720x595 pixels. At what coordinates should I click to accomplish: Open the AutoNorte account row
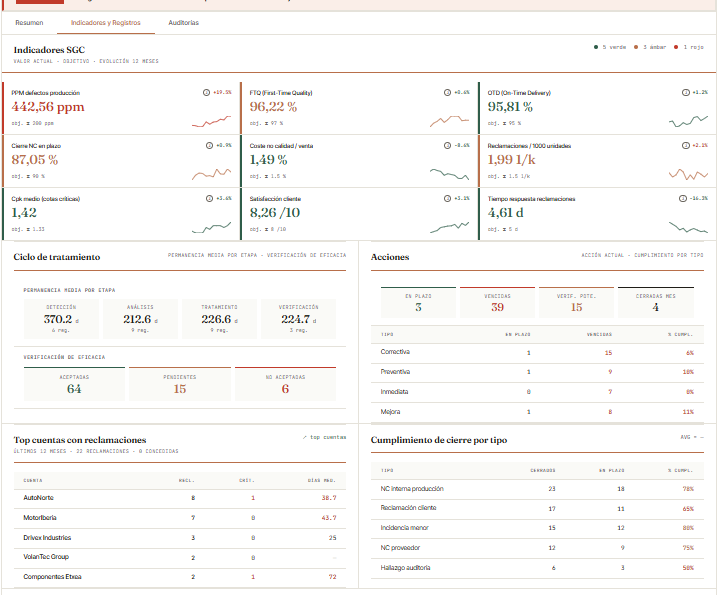click(180, 498)
